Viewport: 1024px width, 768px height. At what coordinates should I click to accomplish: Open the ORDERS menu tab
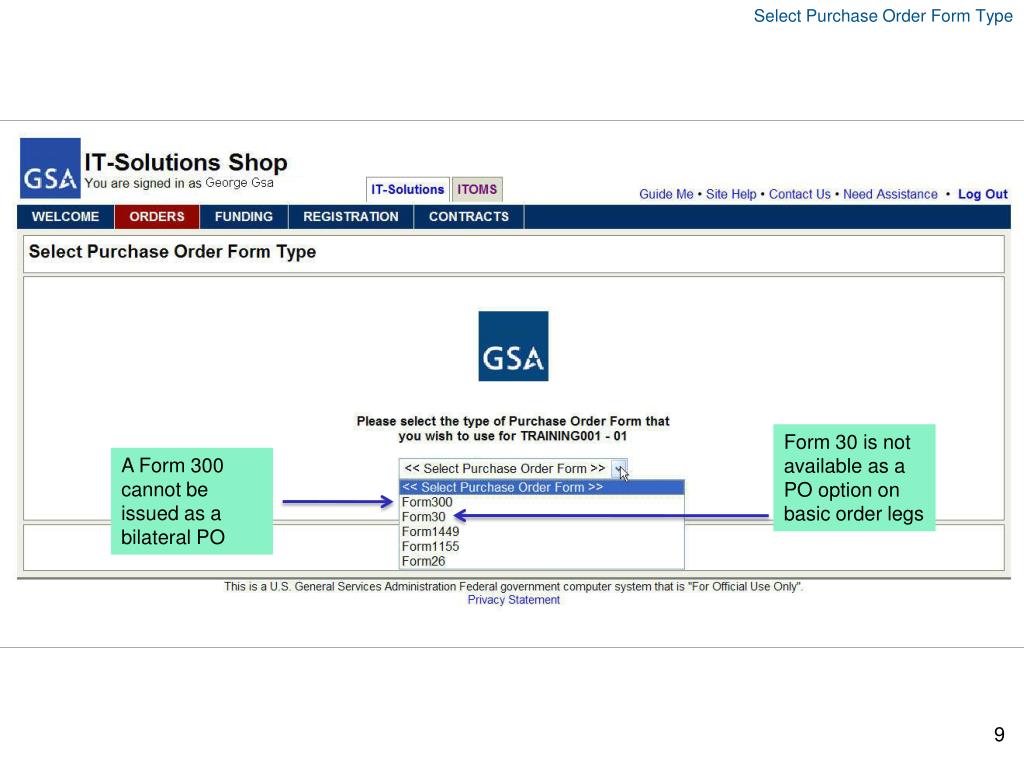point(157,217)
